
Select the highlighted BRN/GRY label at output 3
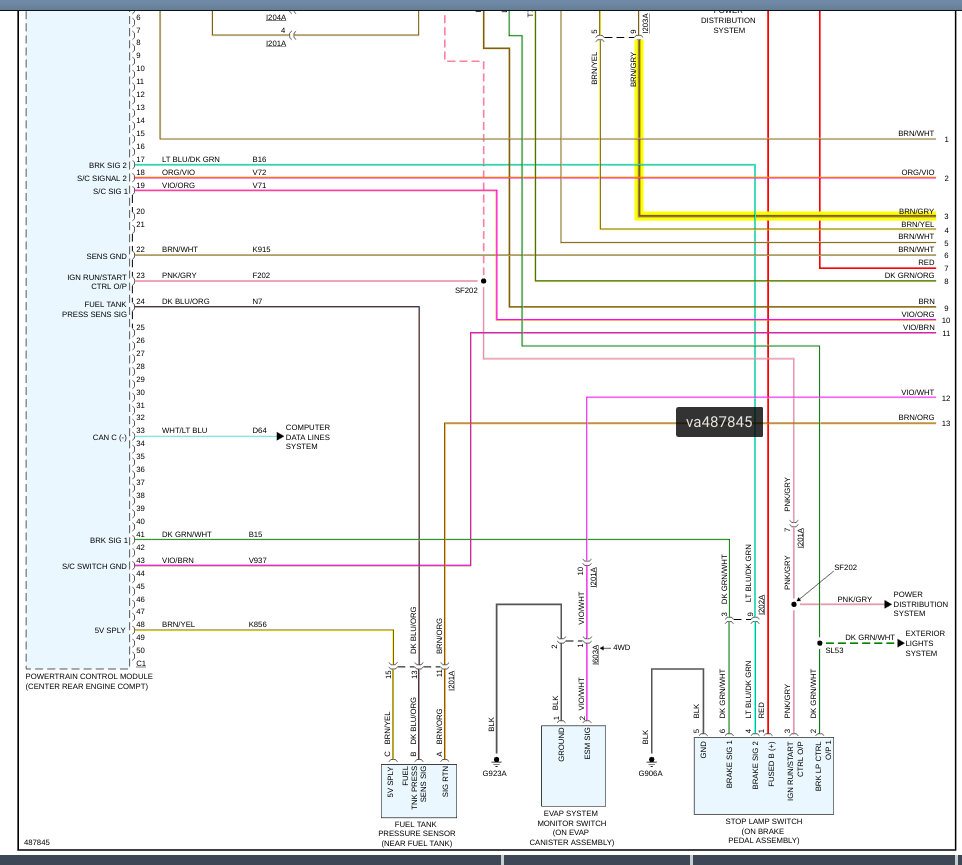[x=917, y=211]
